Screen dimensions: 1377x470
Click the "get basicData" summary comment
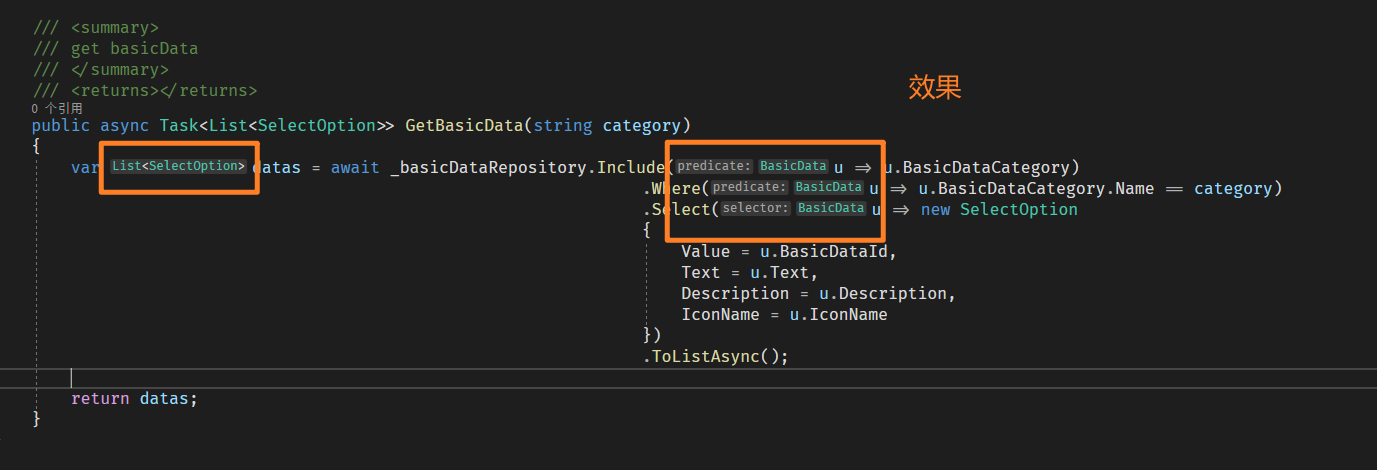(134, 48)
